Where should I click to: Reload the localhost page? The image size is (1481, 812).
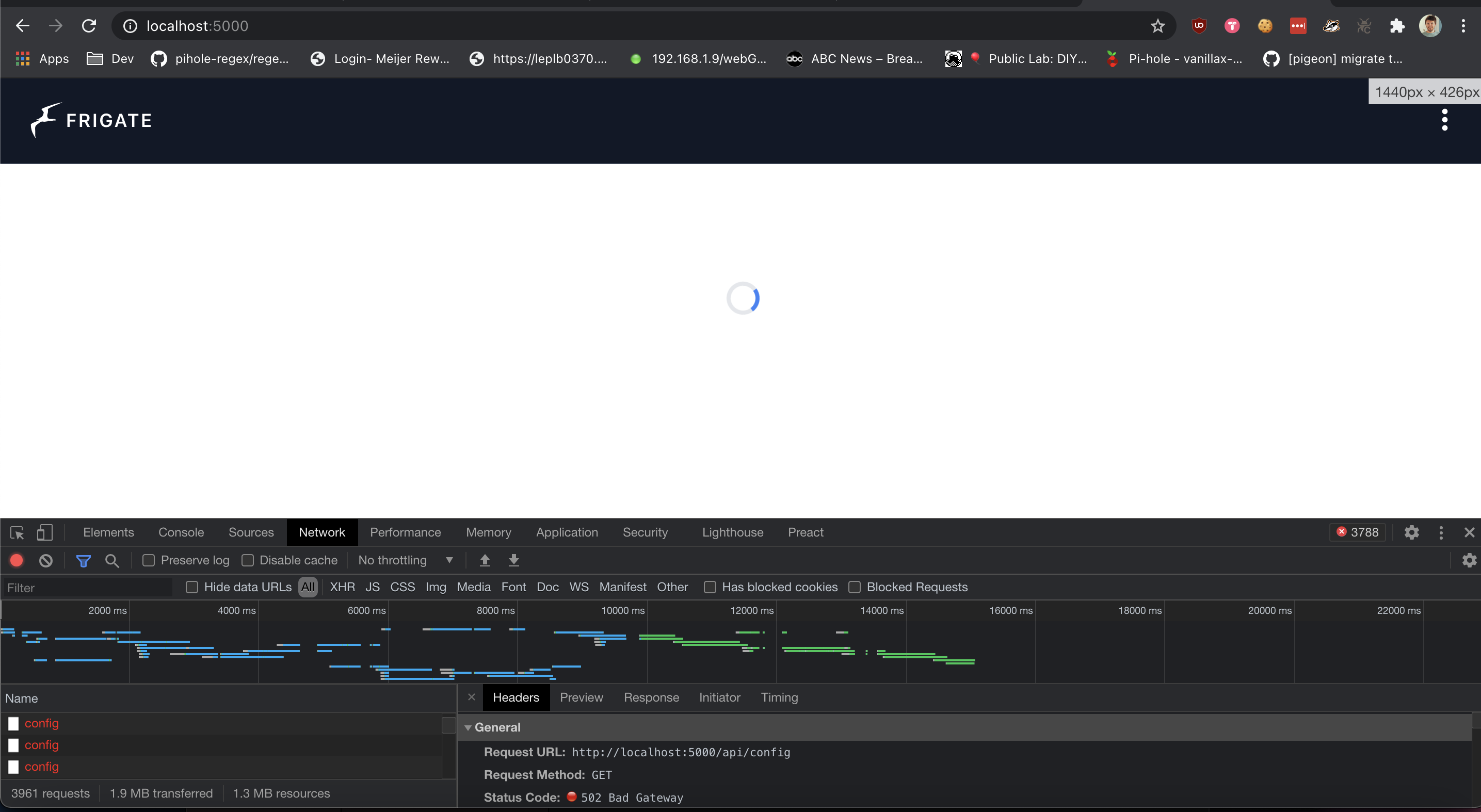click(x=89, y=26)
